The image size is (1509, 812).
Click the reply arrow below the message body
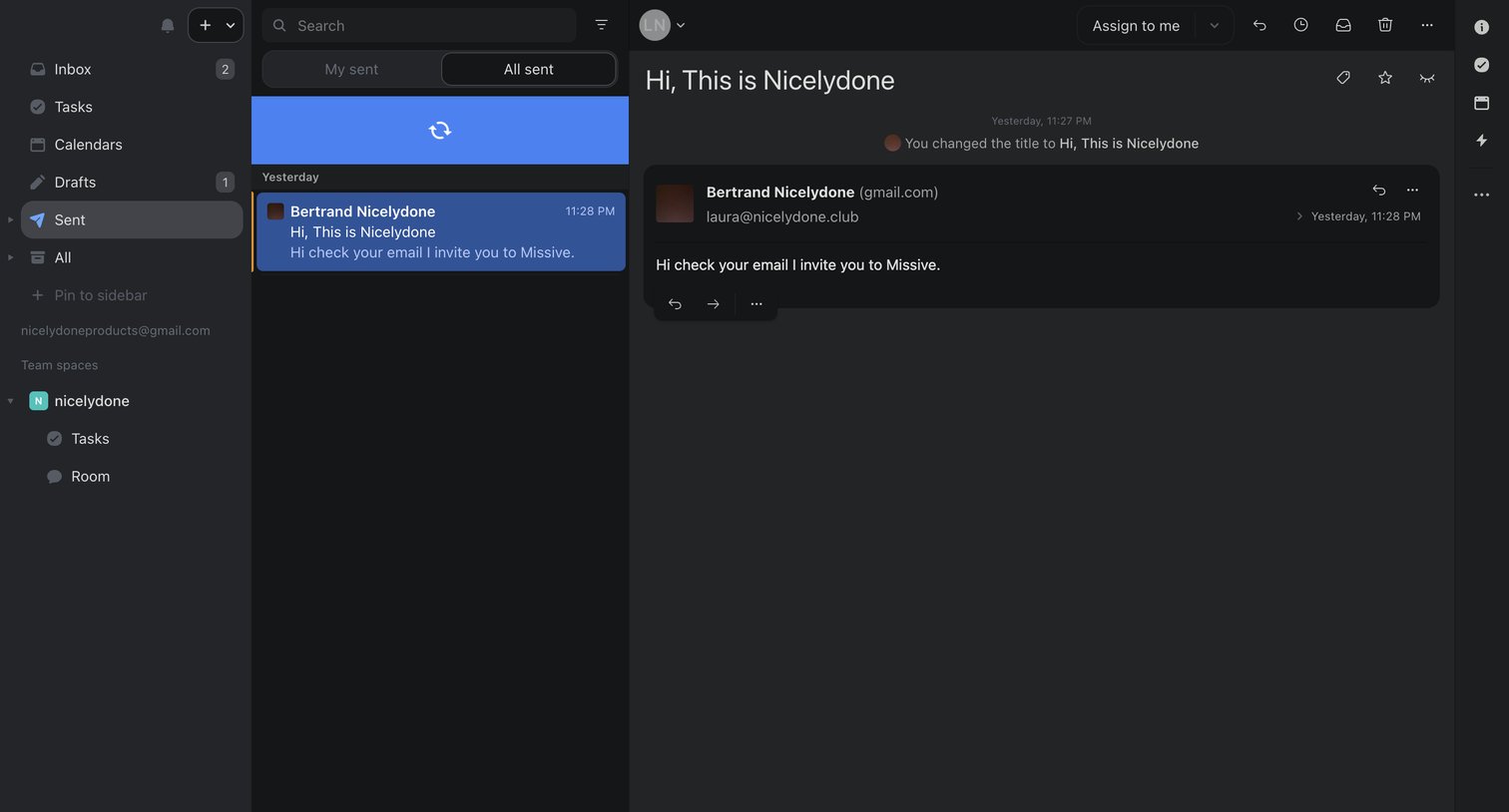pyautogui.click(x=675, y=304)
